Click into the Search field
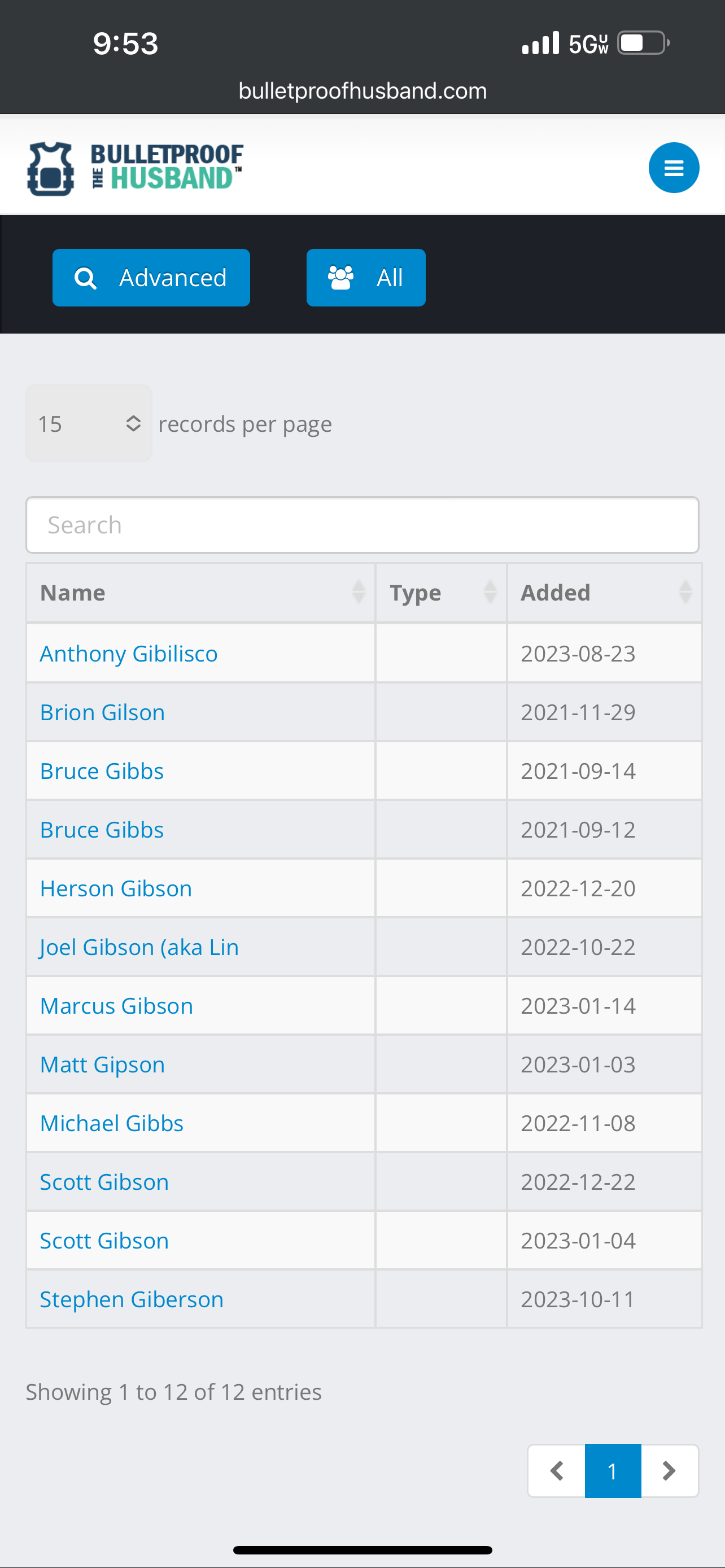Viewport: 725px width, 1568px height. click(362, 525)
